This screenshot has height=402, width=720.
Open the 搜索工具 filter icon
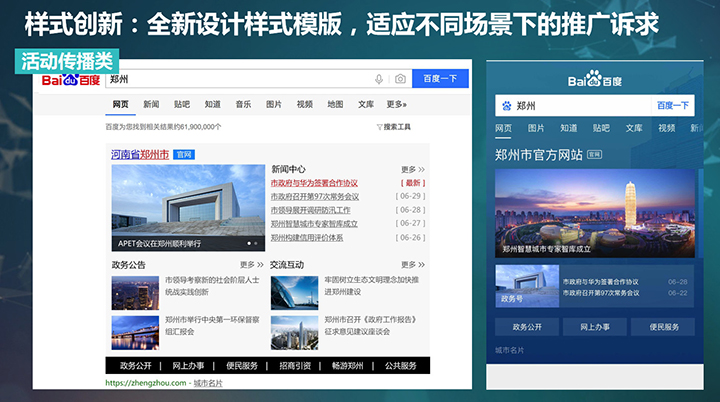[380, 127]
